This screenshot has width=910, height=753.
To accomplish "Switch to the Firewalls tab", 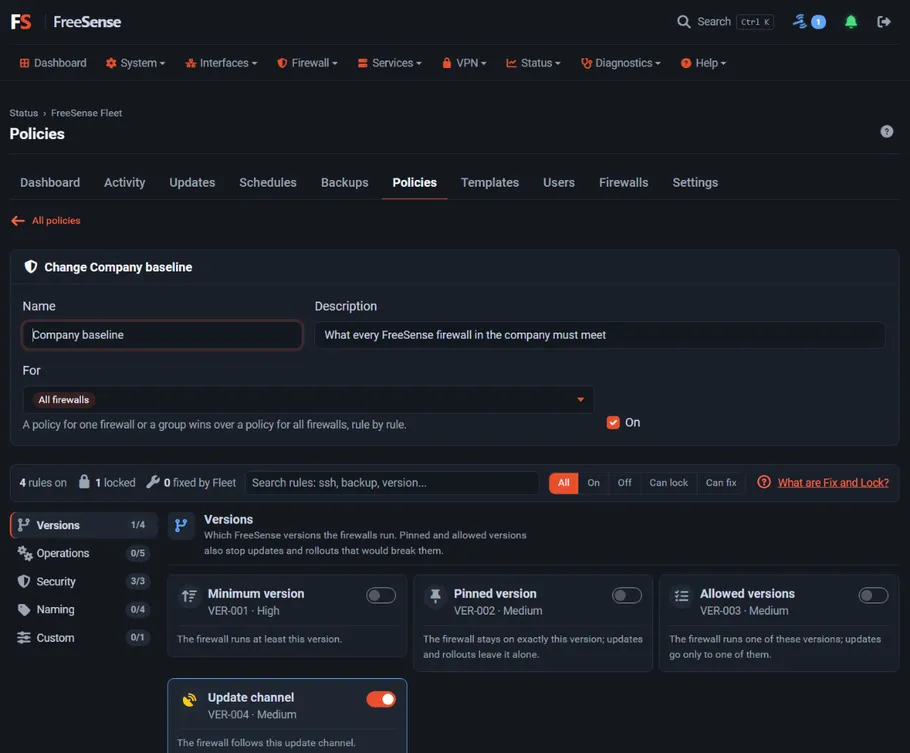I will pos(623,182).
